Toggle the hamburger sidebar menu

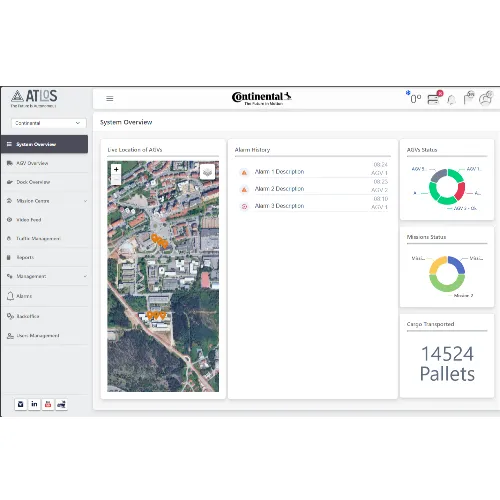(x=110, y=98)
